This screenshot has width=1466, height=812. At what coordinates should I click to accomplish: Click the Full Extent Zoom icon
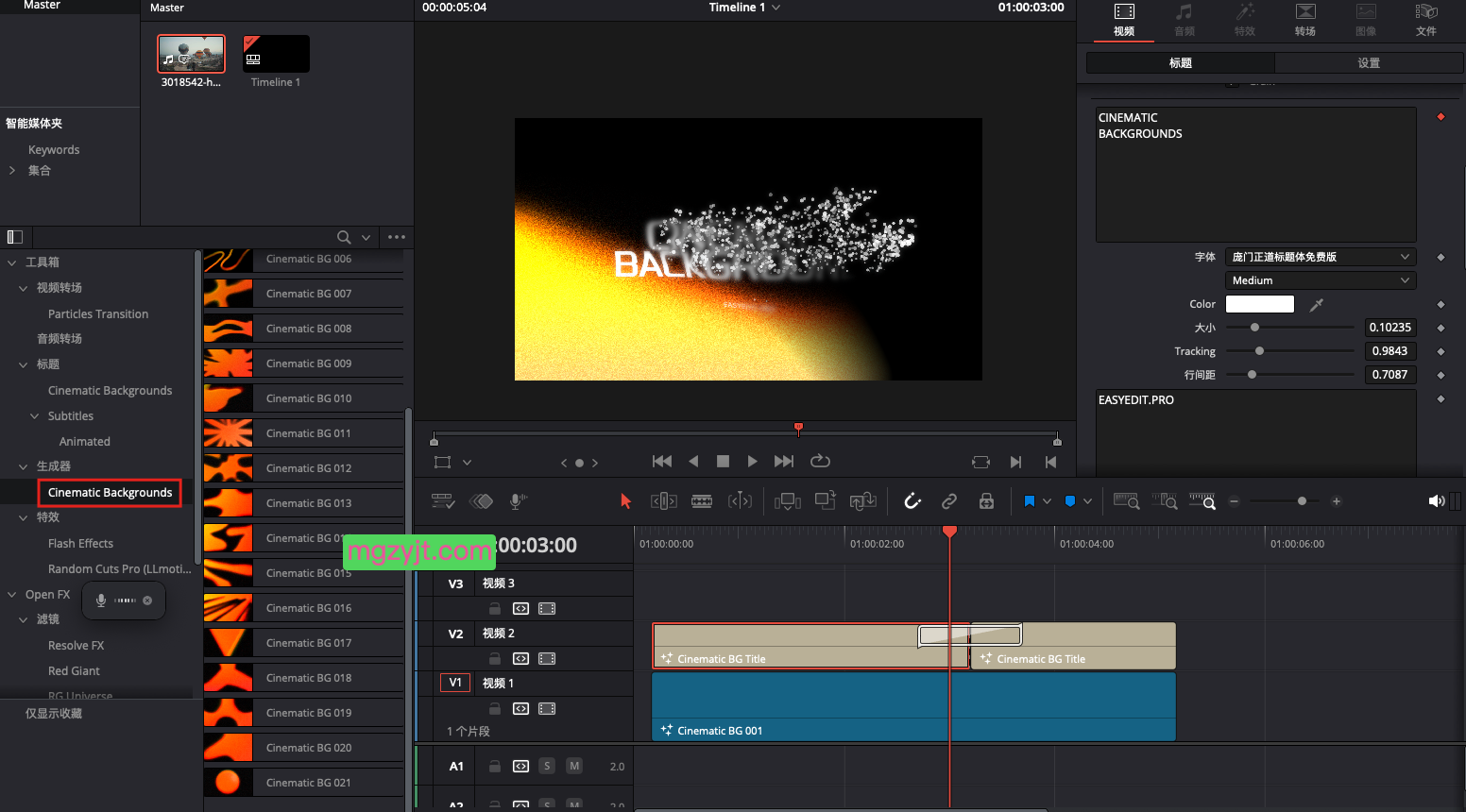coord(1127,501)
